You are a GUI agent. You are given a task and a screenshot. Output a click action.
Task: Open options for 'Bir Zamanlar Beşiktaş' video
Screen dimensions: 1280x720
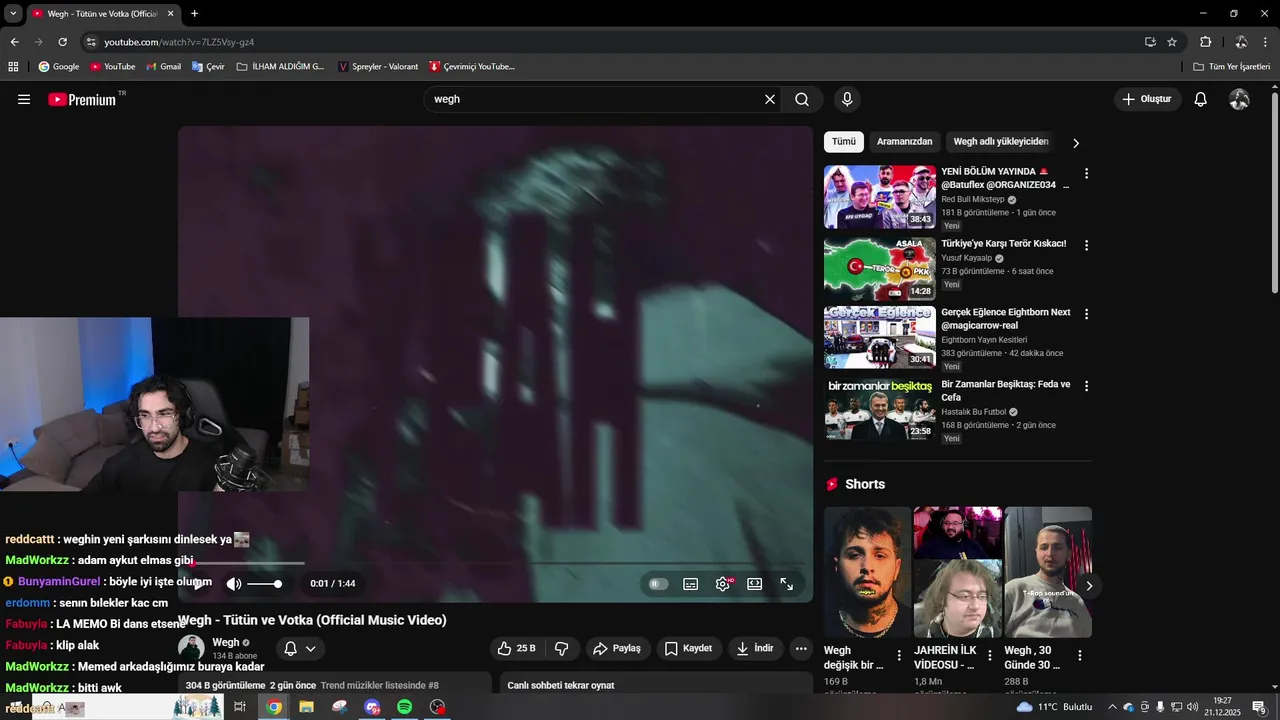click(1086, 385)
